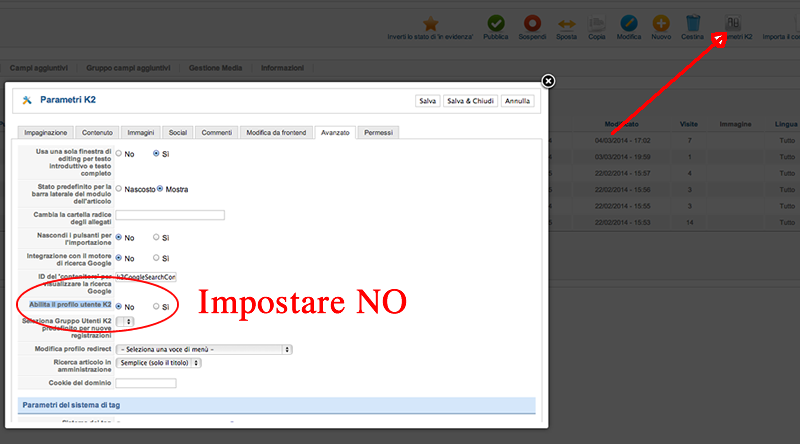Click the Cookie del dominio input field
The height and width of the screenshot is (444, 800).
click(146, 383)
